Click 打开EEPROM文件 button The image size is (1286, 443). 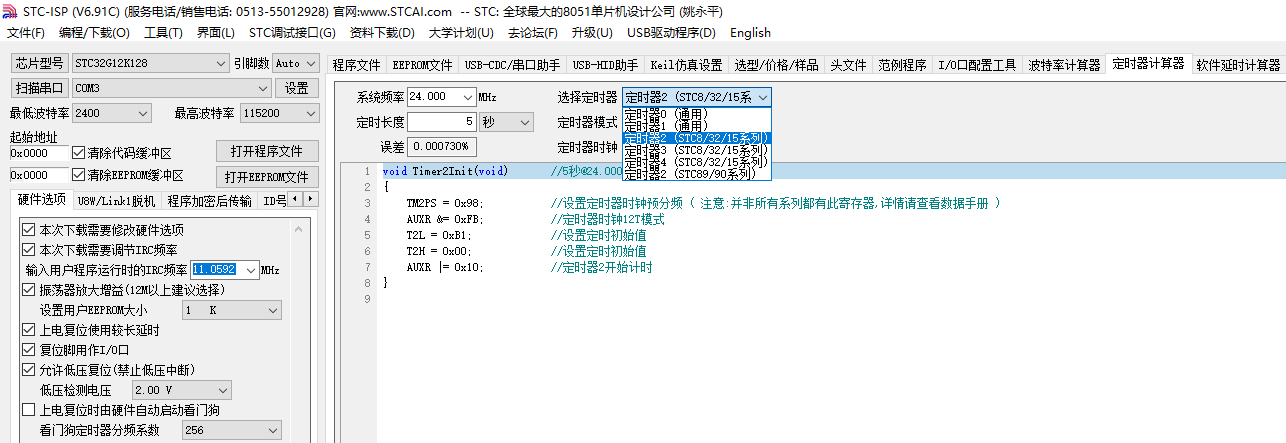(267, 178)
